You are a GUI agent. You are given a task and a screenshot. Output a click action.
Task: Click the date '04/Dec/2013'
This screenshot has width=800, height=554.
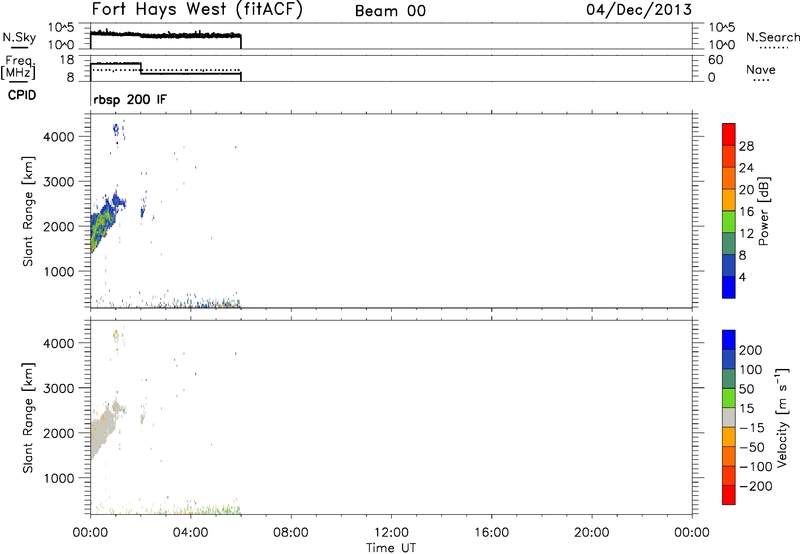(639, 10)
